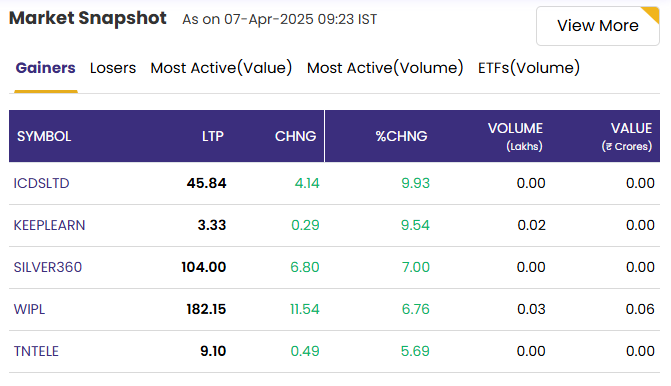Screen dimensions: 671x386
Task: Click the VOLUME (Lakhs) column header
Action: pyautogui.click(x=515, y=137)
